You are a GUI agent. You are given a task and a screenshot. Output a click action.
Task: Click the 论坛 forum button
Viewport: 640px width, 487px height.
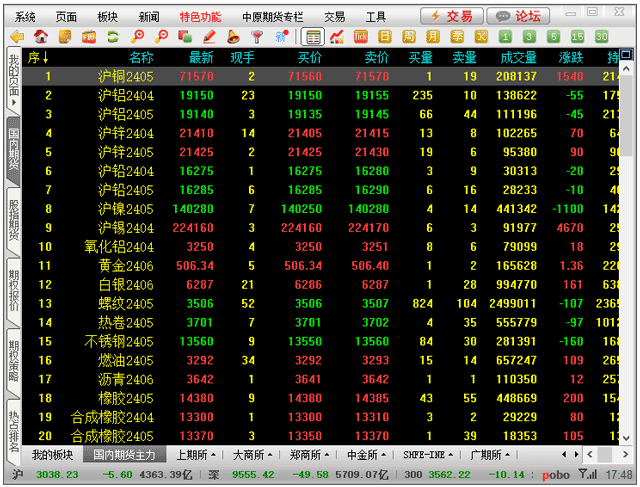click(x=518, y=16)
